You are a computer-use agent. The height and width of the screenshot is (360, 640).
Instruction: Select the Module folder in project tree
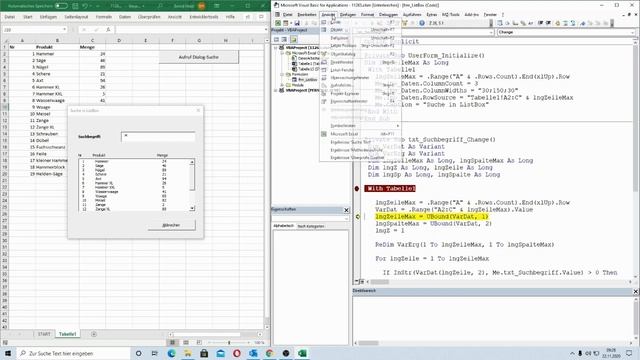[298, 85]
